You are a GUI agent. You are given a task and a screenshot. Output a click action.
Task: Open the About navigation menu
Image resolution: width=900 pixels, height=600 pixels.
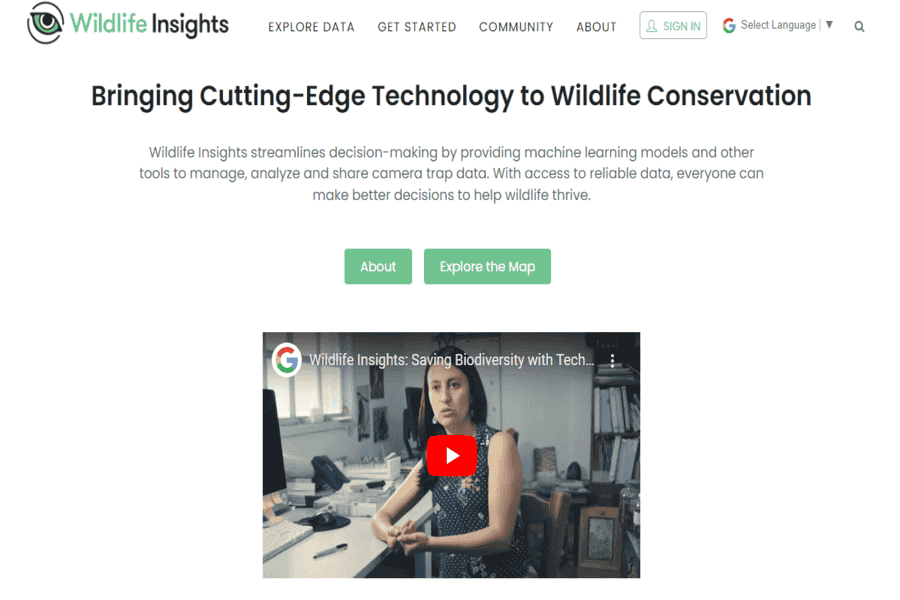pos(596,27)
